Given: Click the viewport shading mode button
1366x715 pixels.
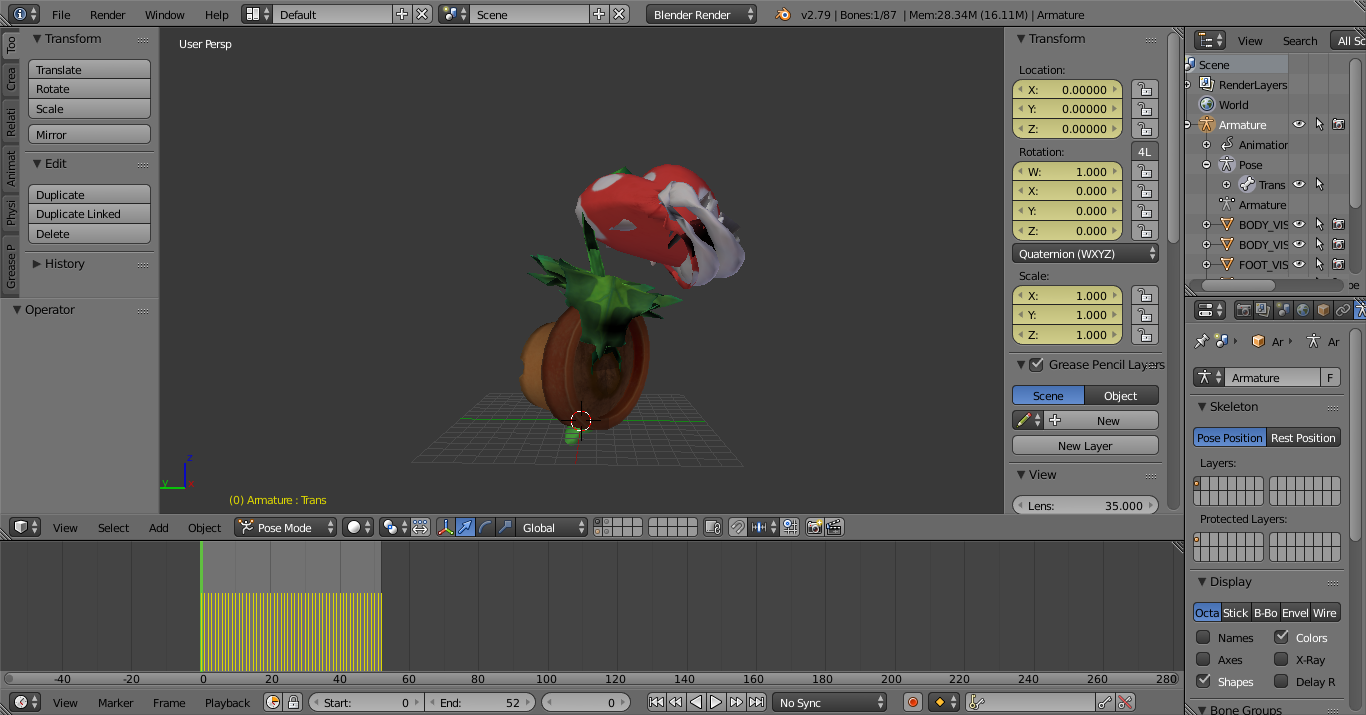Looking at the screenshot, I should pos(357,527).
